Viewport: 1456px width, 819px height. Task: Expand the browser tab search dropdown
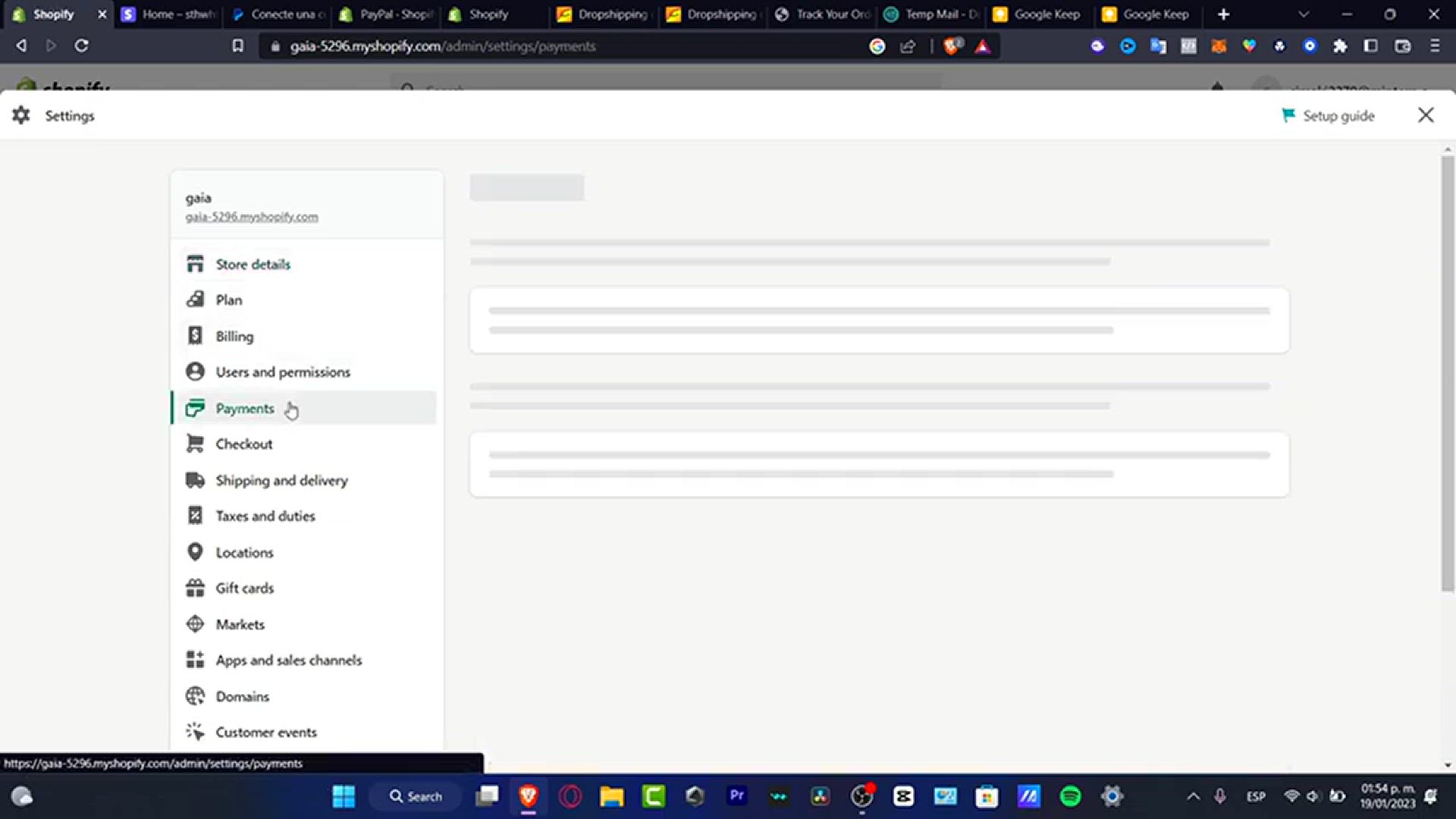point(1303,14)
